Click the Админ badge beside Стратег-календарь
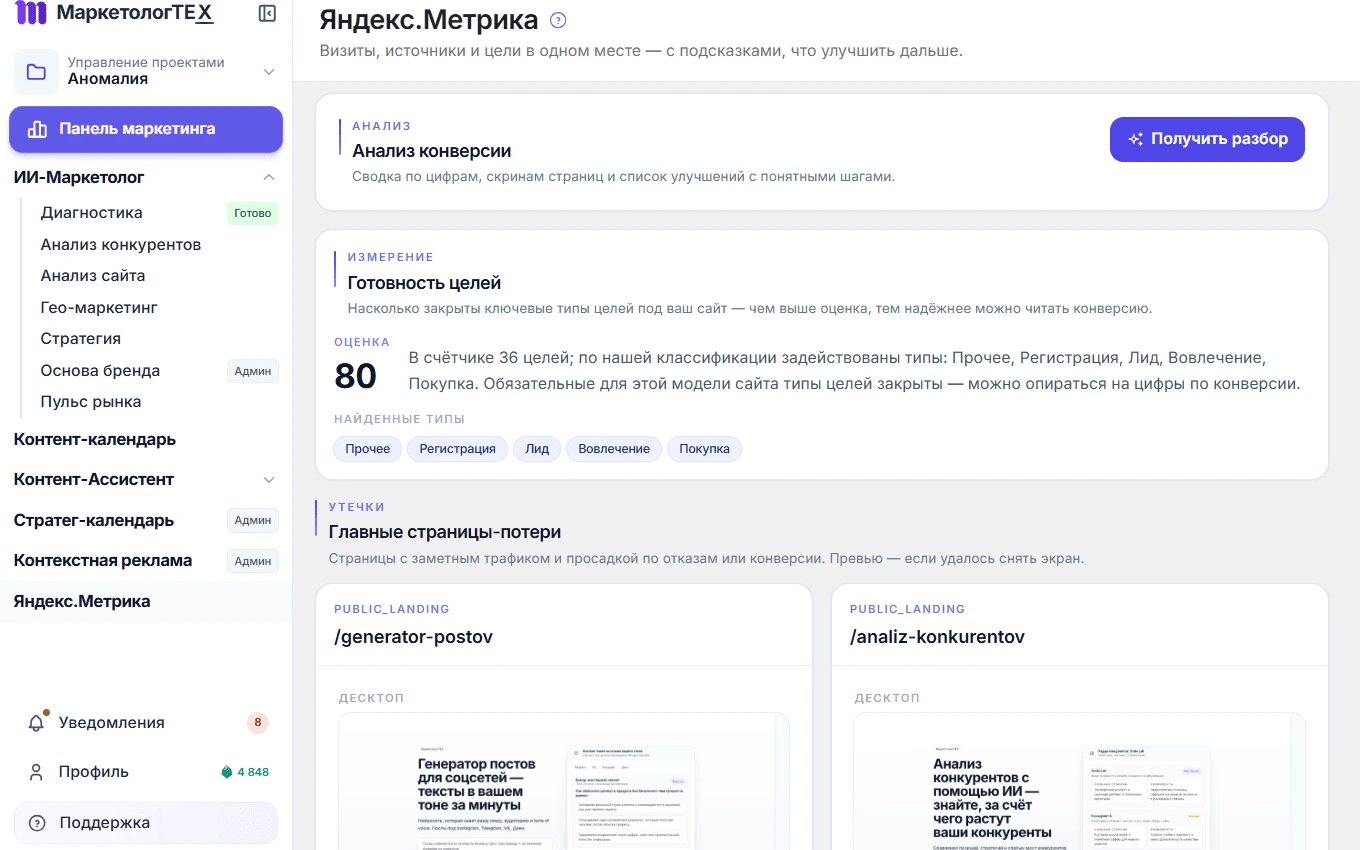 [253, 520]
